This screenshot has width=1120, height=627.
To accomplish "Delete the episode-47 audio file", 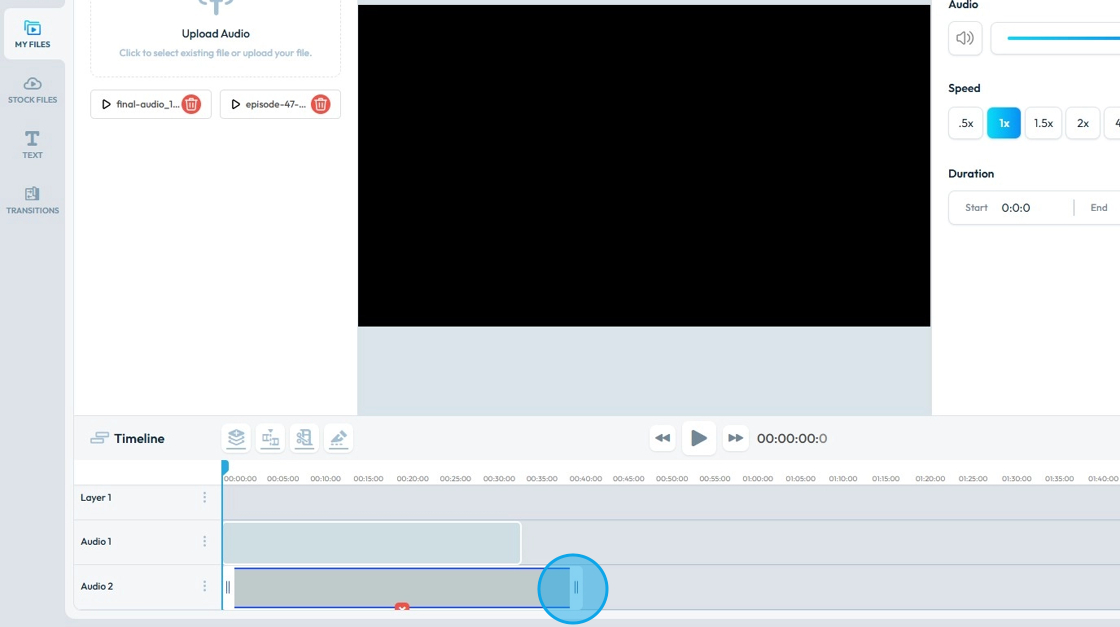I will coord(321,104).
